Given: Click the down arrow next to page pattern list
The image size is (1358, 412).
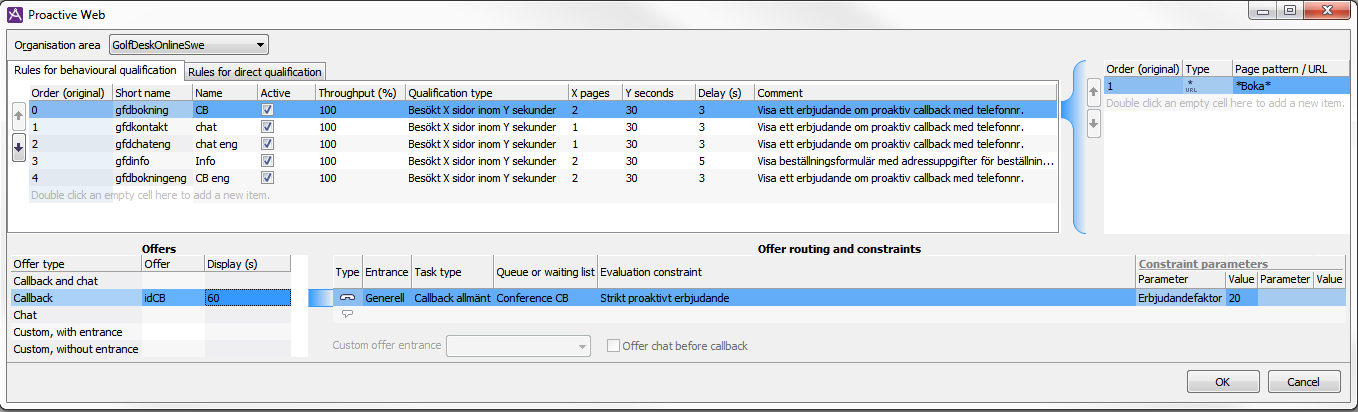Looking at the screenshot, I should coord(1093,125).
